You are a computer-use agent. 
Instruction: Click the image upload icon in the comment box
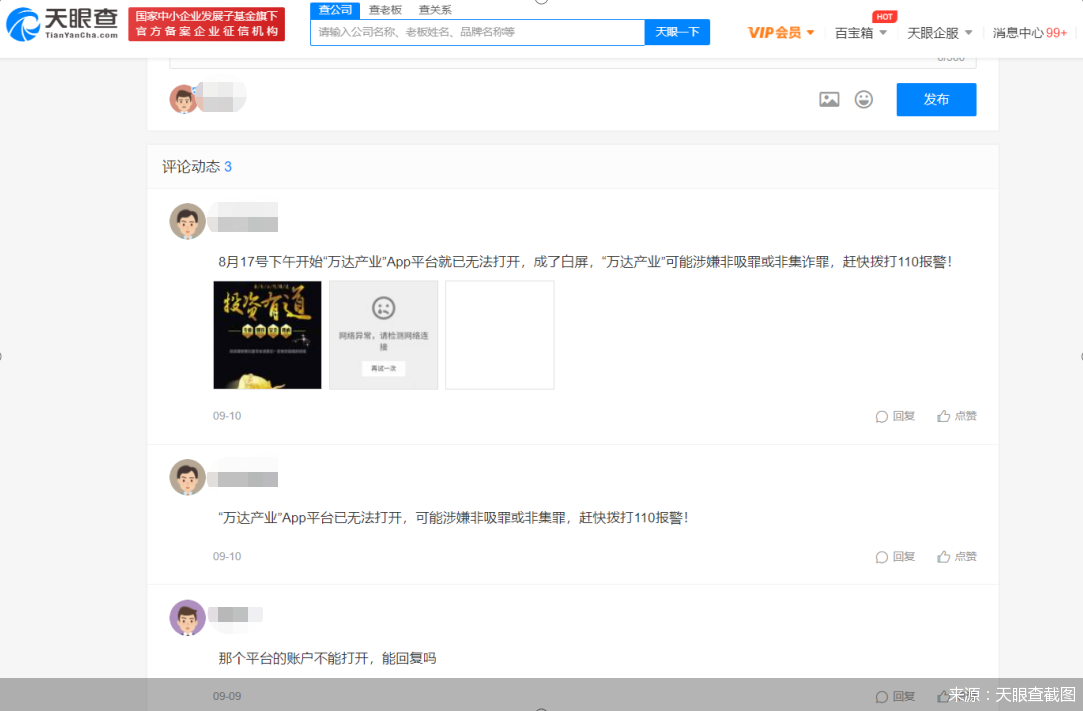click(x=829, y=99)
